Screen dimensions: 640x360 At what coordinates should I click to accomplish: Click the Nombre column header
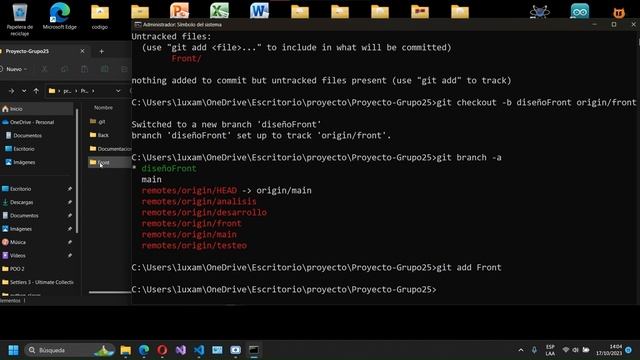click(x=103, y=108)
